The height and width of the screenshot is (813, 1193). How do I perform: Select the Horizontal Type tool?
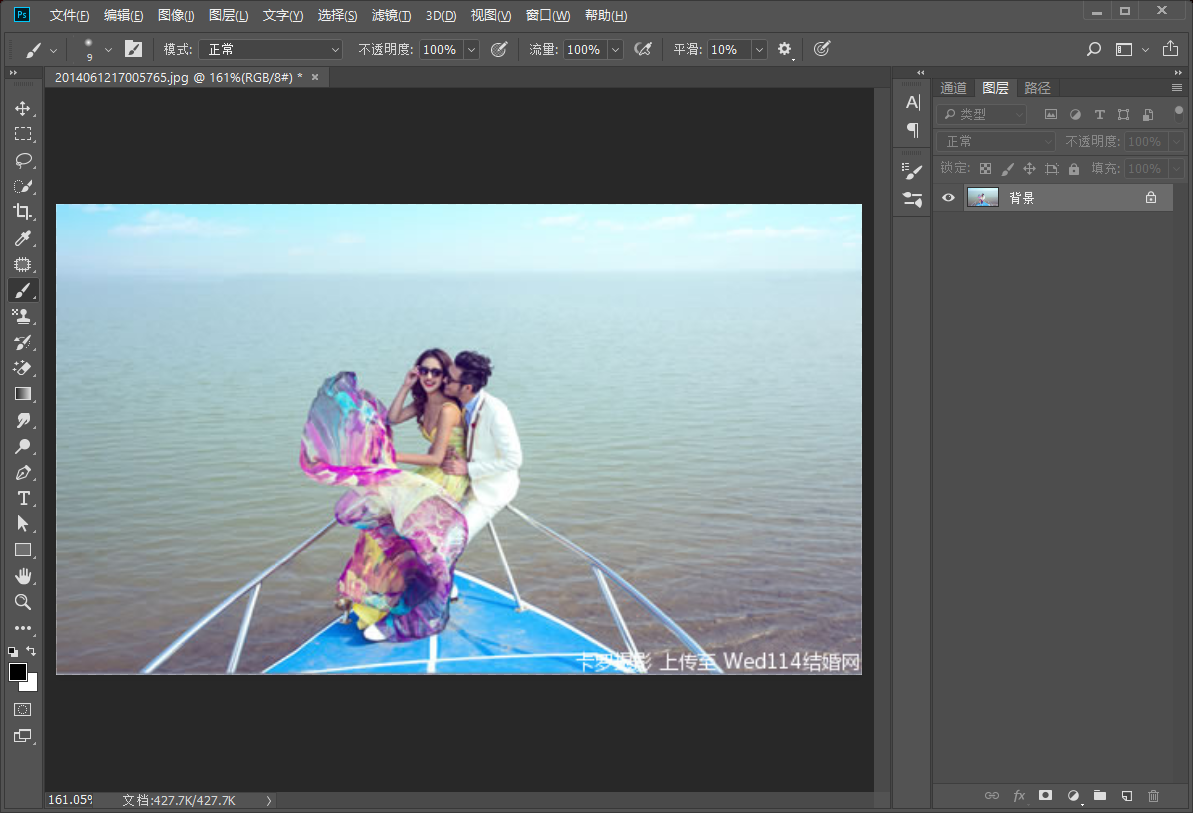pos(23,498)
